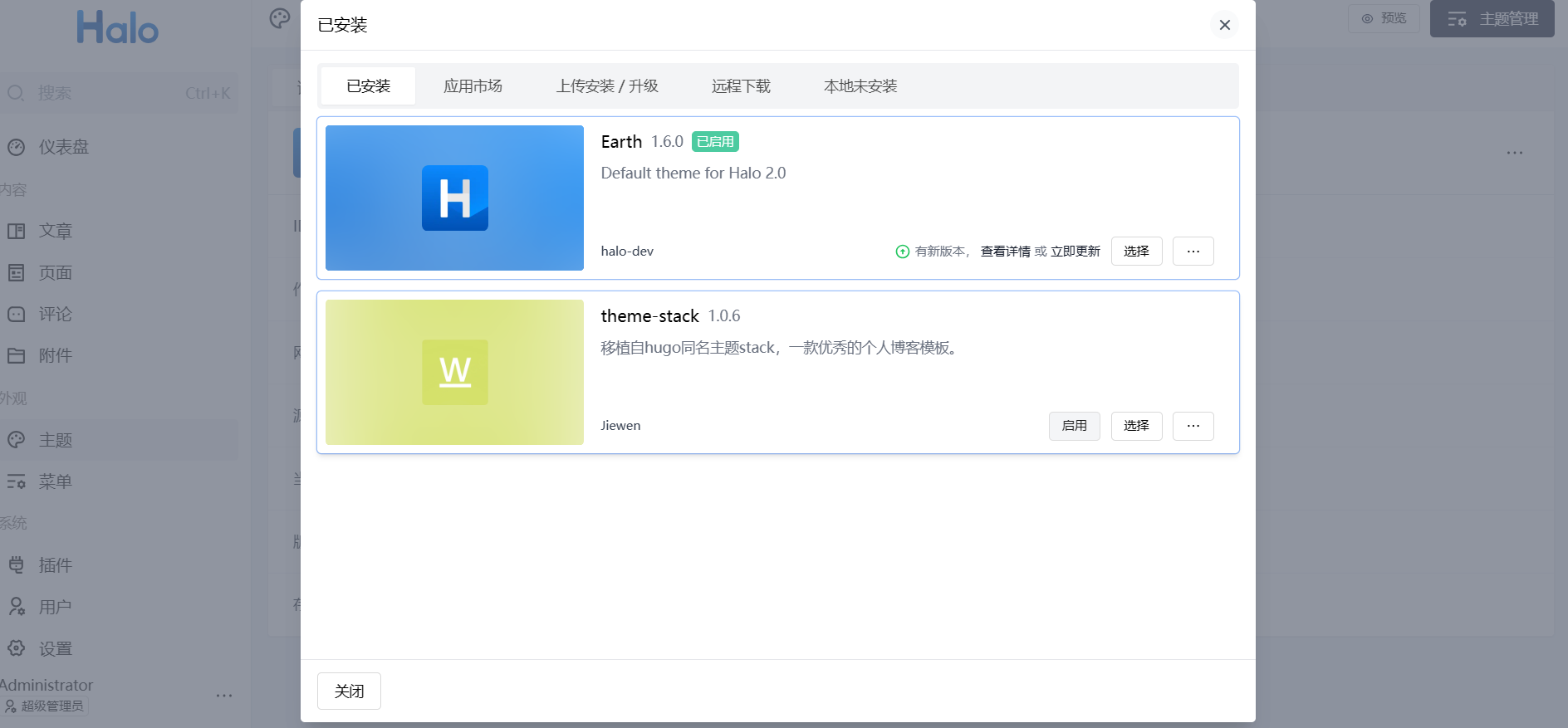Image resolution: width=1568 pixels, height=728 pixels.
Task: Open the 上传安装 / 升级 tab
Action: click(607, 86)
